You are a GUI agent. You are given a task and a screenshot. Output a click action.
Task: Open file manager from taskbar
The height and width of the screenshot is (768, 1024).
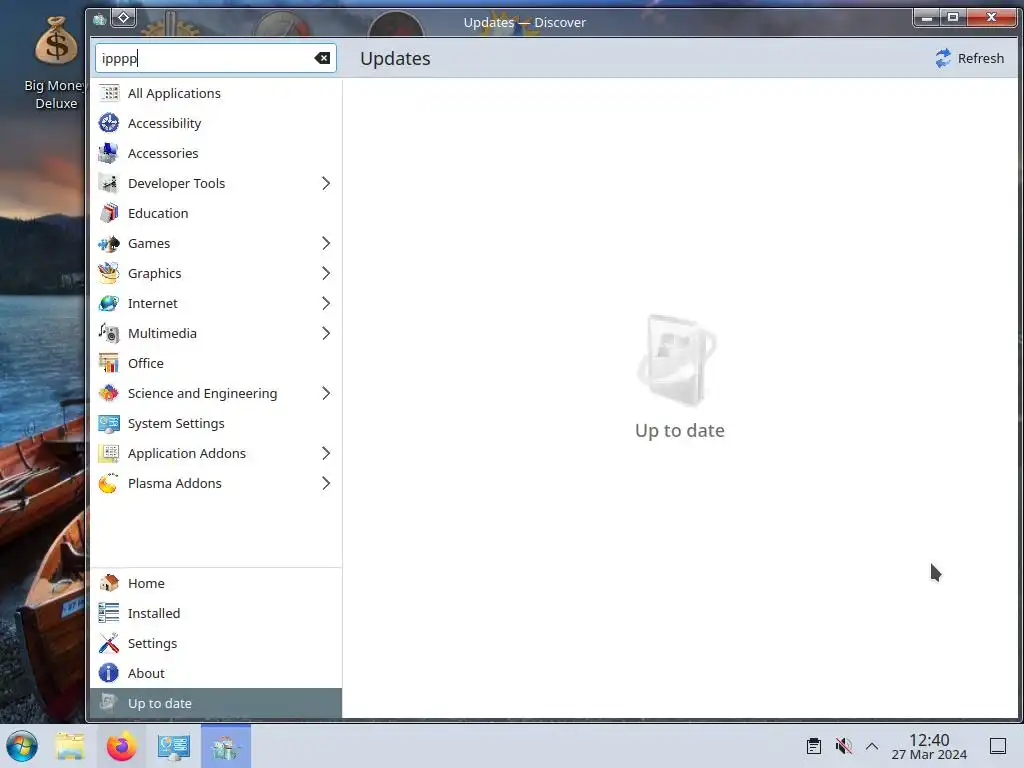pyautogui.click(x=70, y=746)
